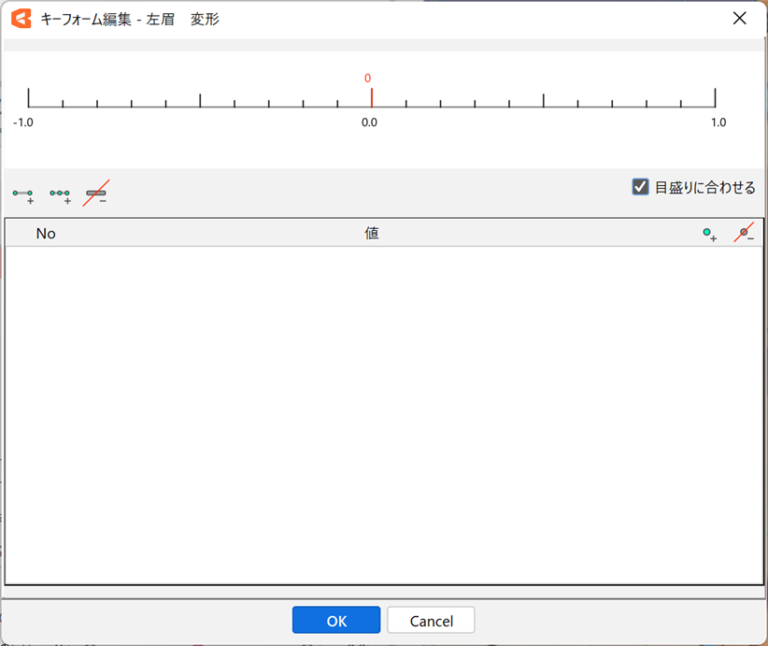This screenshot has height=646, width=768.
Task: Click the add two keys icon
Action: 23,194
